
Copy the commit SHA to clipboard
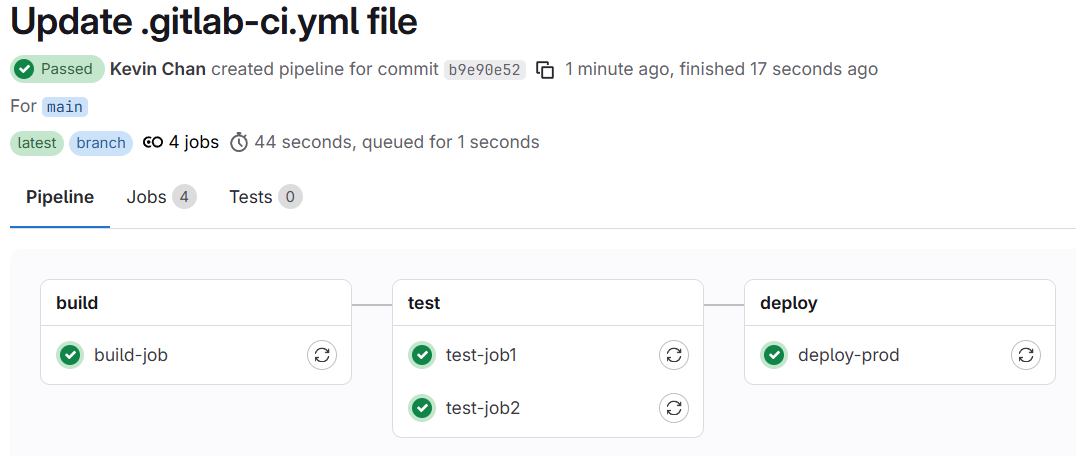click(545, 70)
